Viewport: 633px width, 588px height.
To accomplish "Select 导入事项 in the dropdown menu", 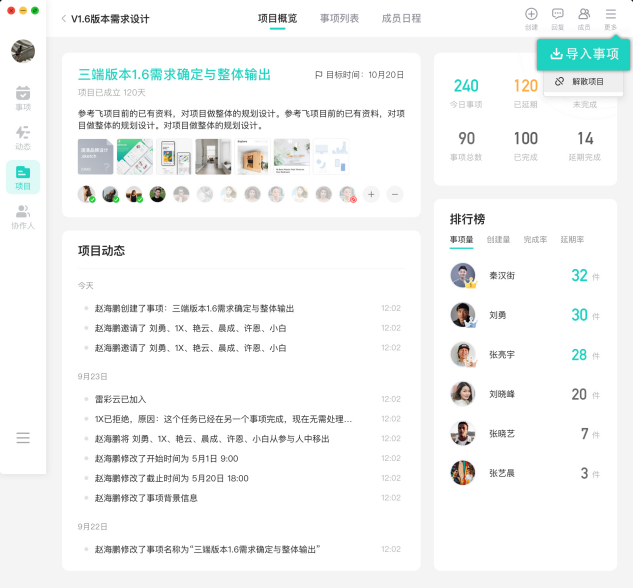I will tap(583, 54).
